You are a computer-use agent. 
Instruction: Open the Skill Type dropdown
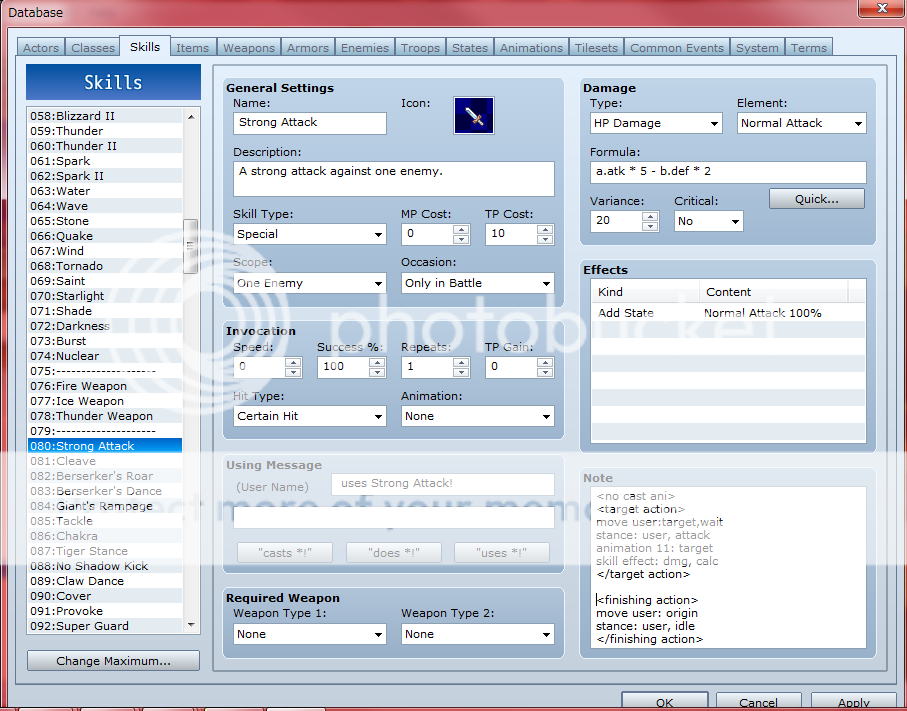point(310,234)
